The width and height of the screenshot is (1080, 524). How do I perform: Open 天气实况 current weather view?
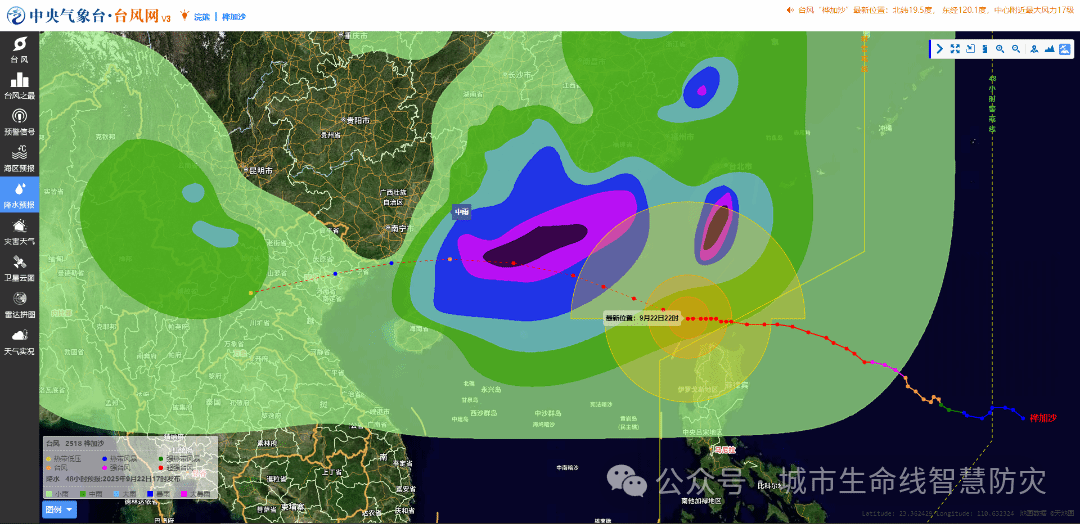pyautogui.click(x=19, y=340)
